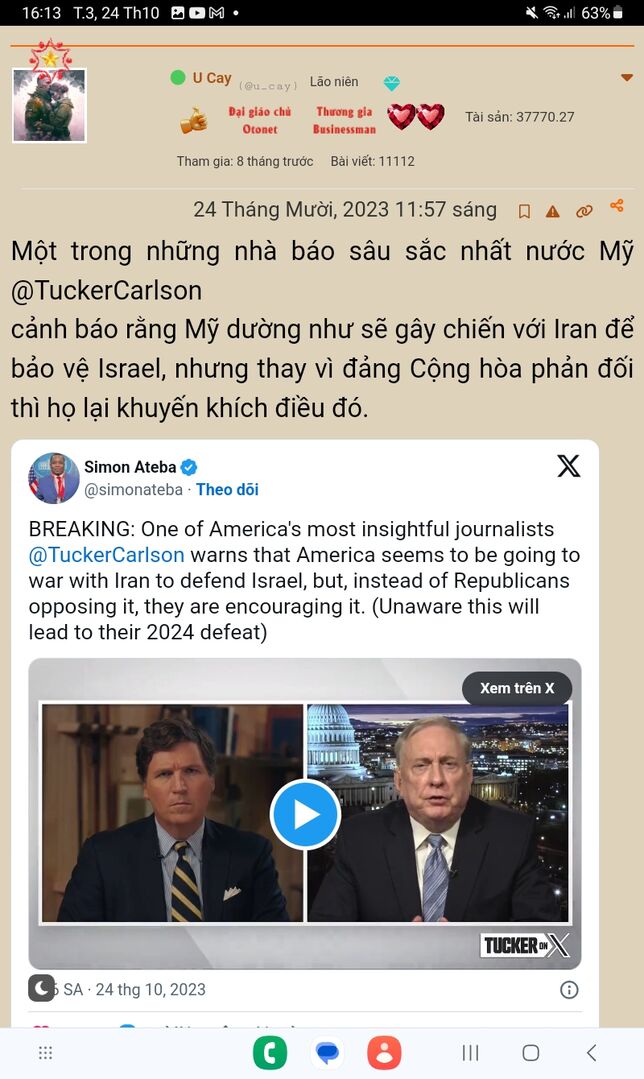Open the X logo in embedded tweet
The image size is (644, 1079).
click(x=568, y=466)
